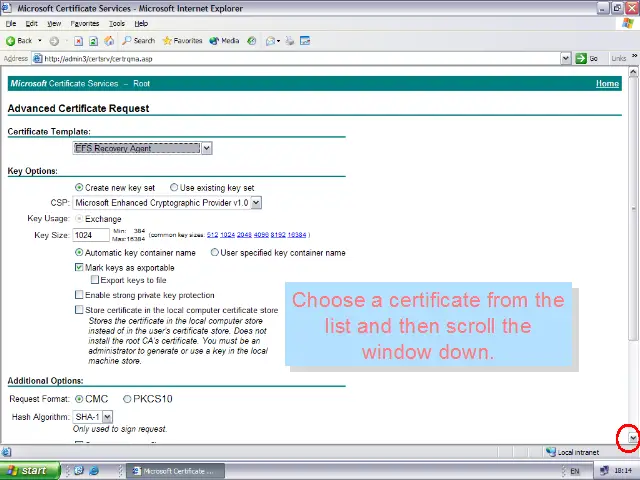Click the Key Size input field
This screenshot has width=640, height=480.
pos(91,235)
